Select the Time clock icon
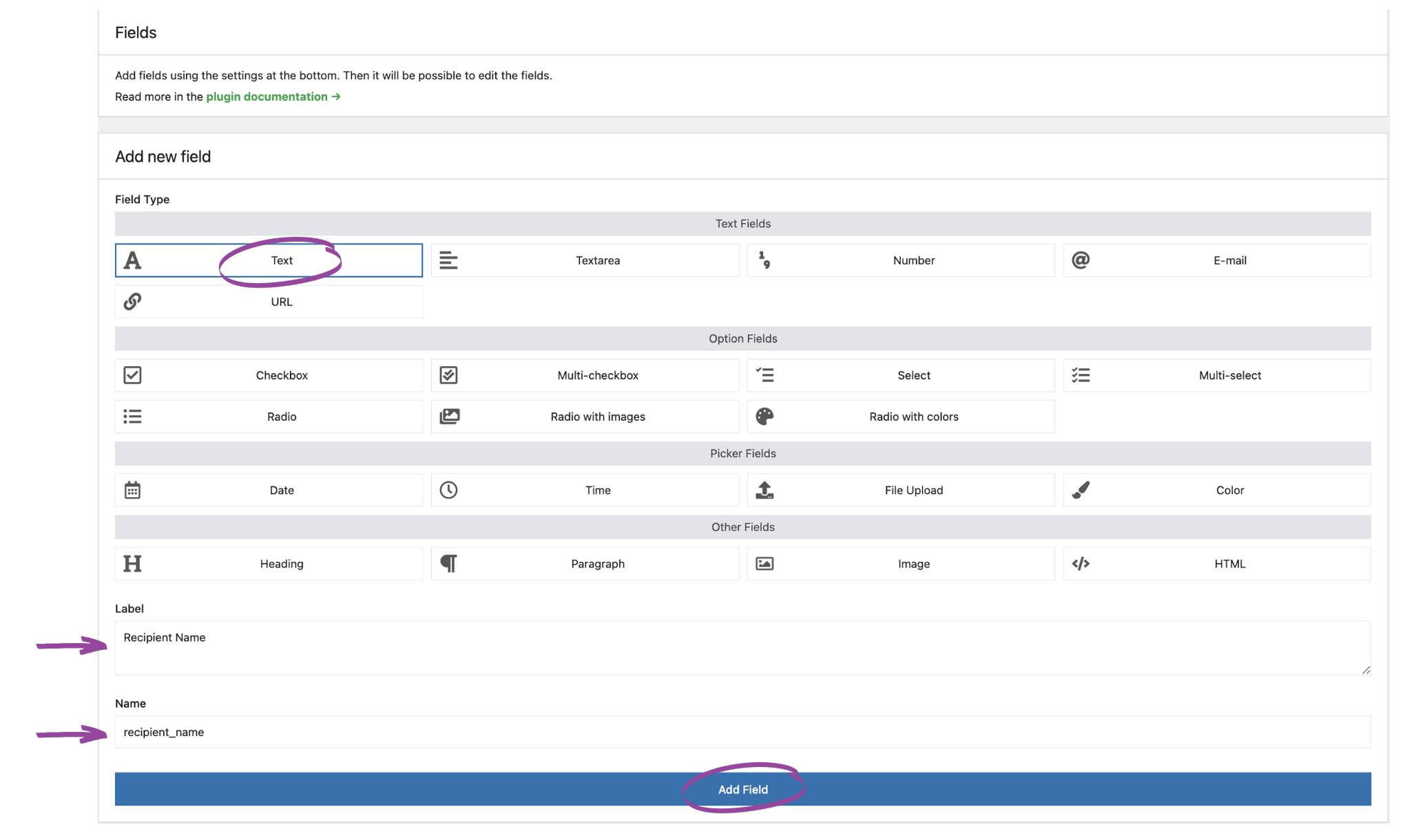 click(448, 490)
